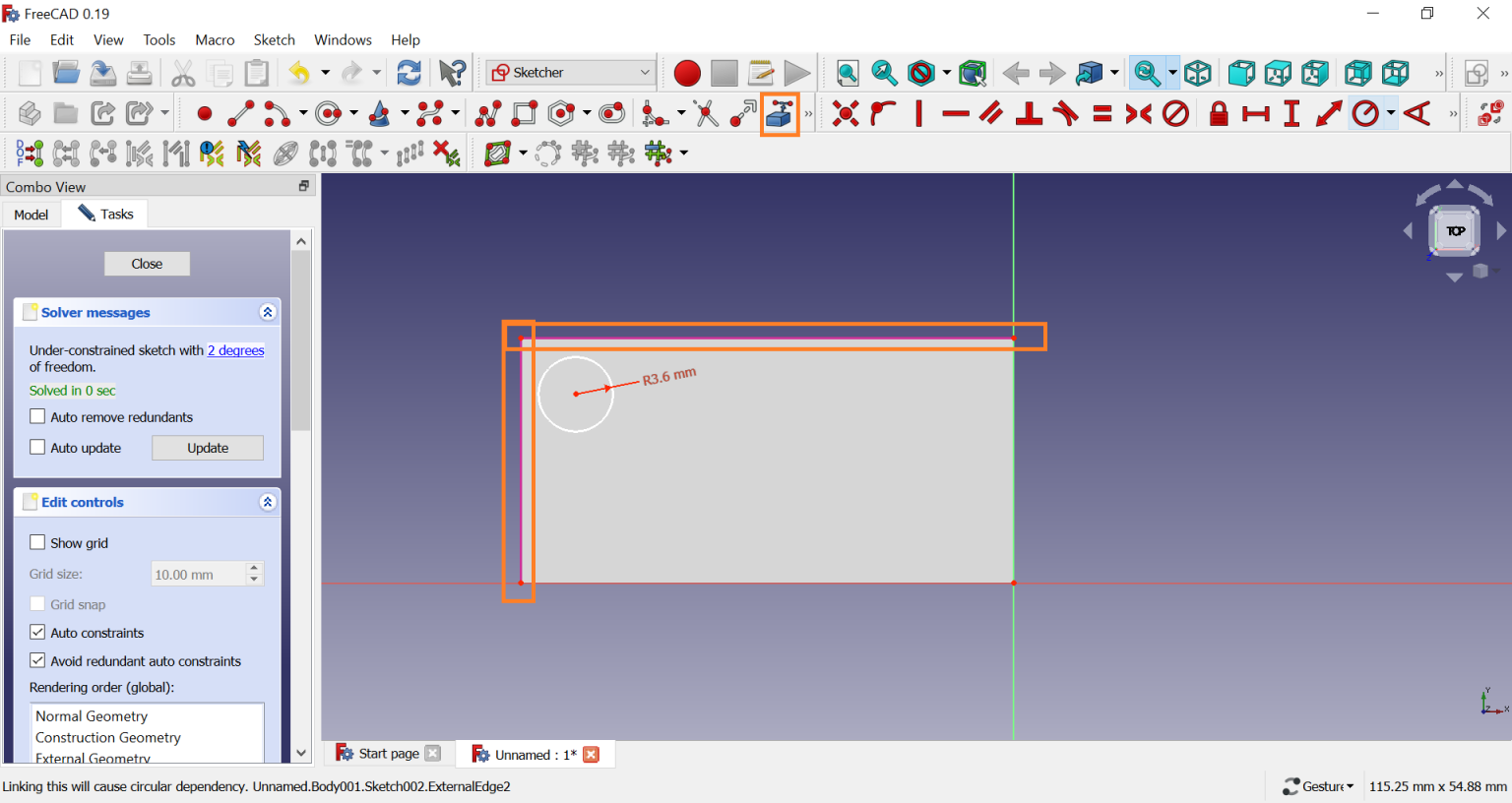This screenshot has width=1512, height=803.
Task: Switch to the Model tab
Action: (31, 215)
